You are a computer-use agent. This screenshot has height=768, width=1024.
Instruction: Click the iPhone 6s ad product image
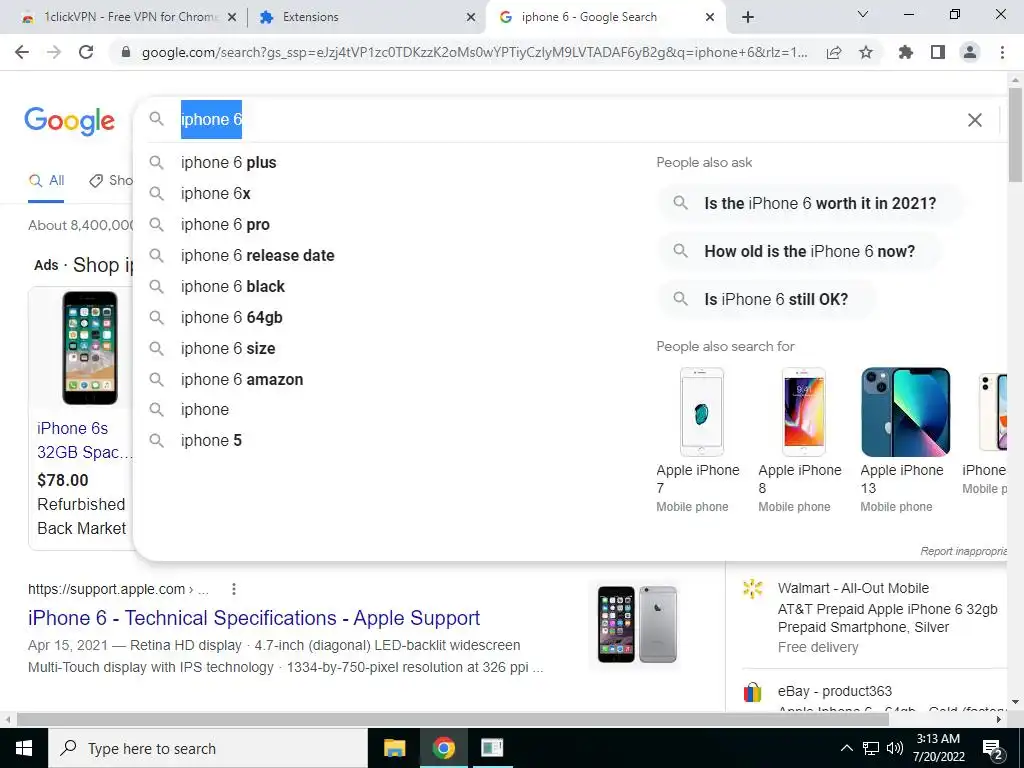[89, 348]
